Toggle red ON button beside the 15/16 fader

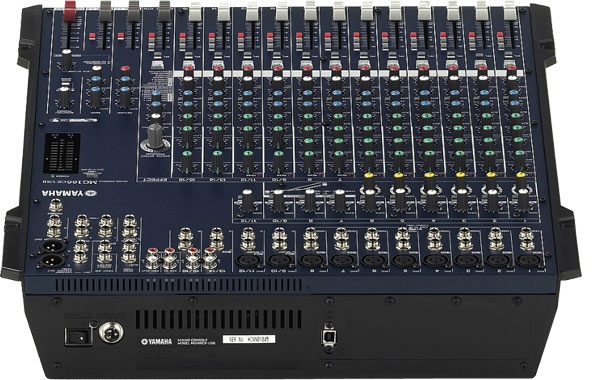182,37
